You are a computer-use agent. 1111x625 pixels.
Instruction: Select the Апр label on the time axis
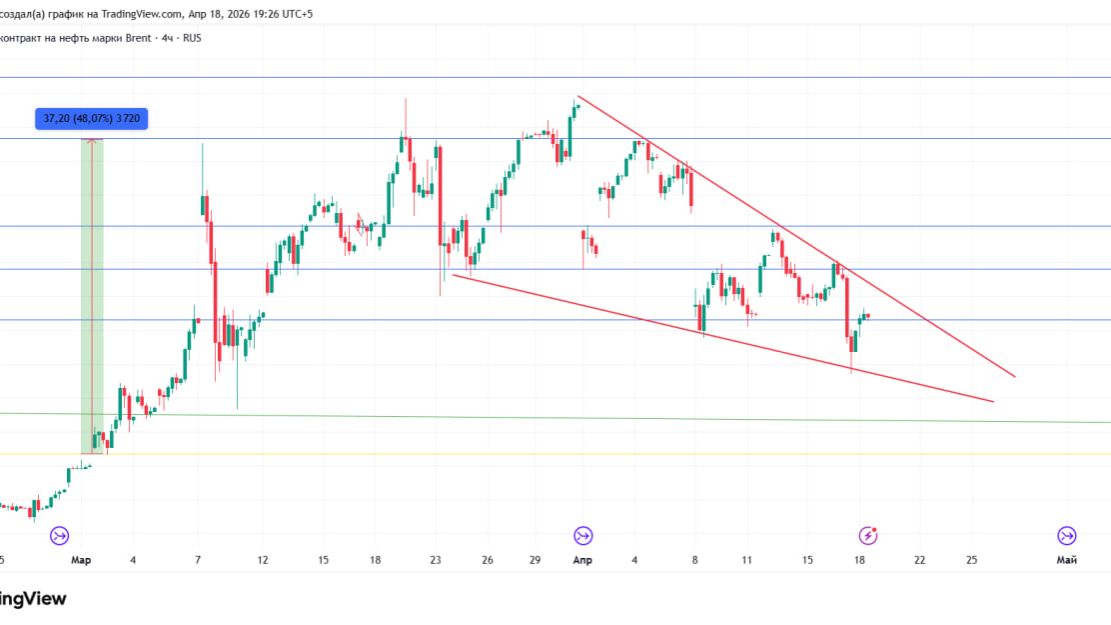[x=582, y=561]
